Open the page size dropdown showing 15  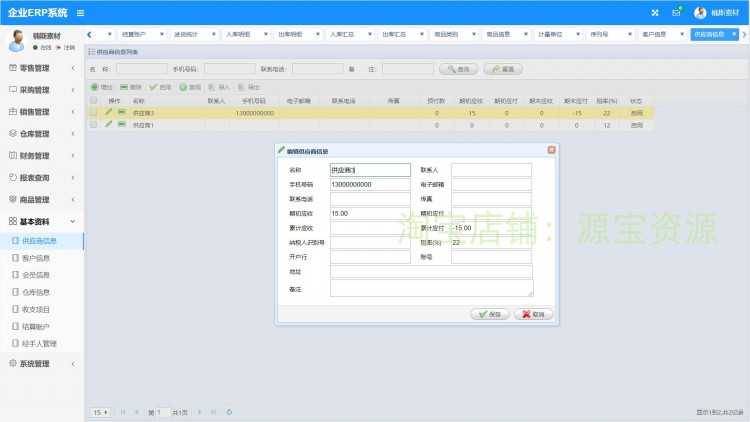pyautogui.click(x=100, y=412)
